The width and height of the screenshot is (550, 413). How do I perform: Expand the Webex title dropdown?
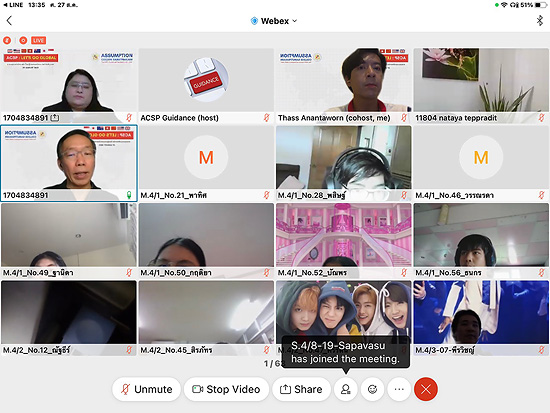[x=274, y=21]
